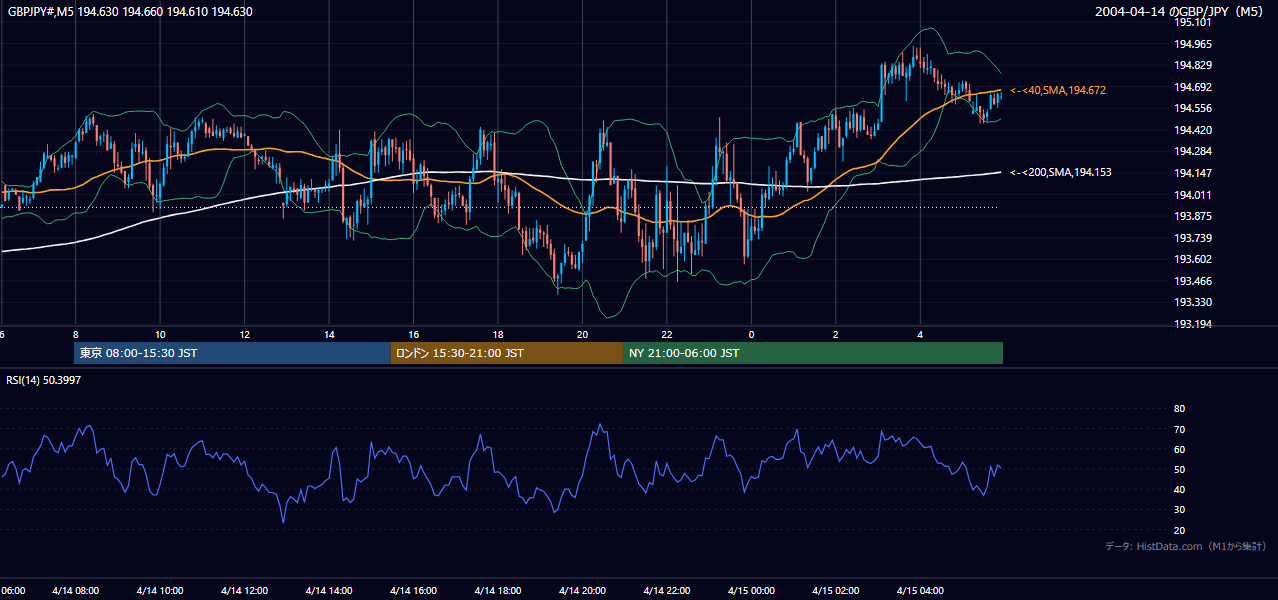Click RSI scale value 70
This screenshot has height=600, width=1278.
coord(1179,429)
